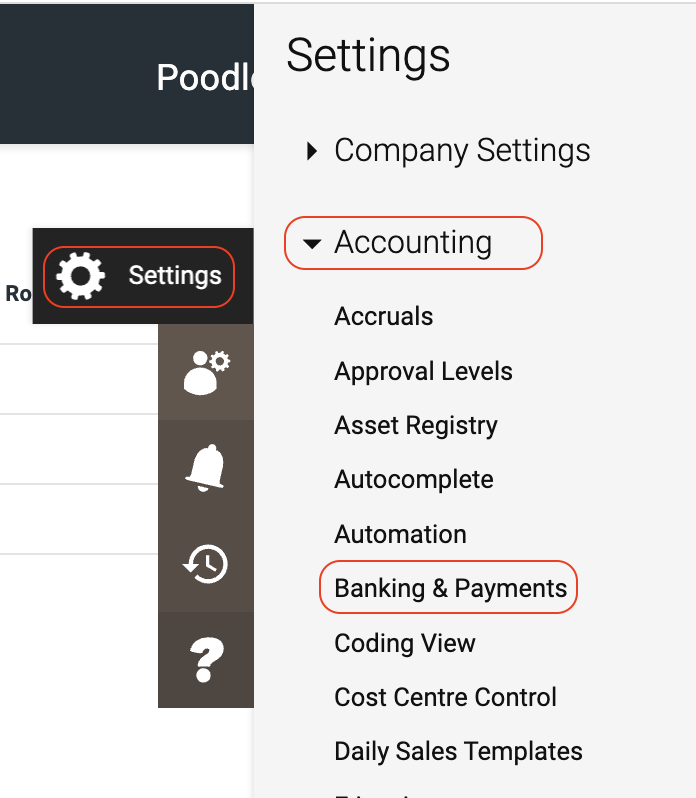
Task: Open the user settings person-gear icon
Action: coord(206,371)
